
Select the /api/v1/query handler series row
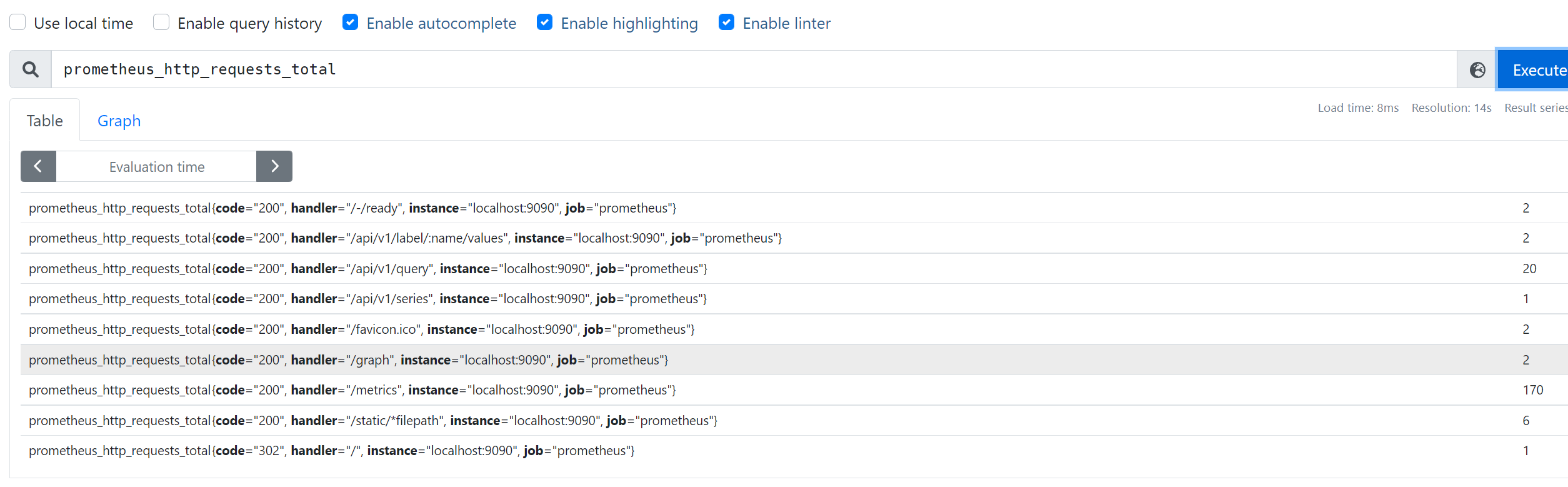[x=794, y=269]
